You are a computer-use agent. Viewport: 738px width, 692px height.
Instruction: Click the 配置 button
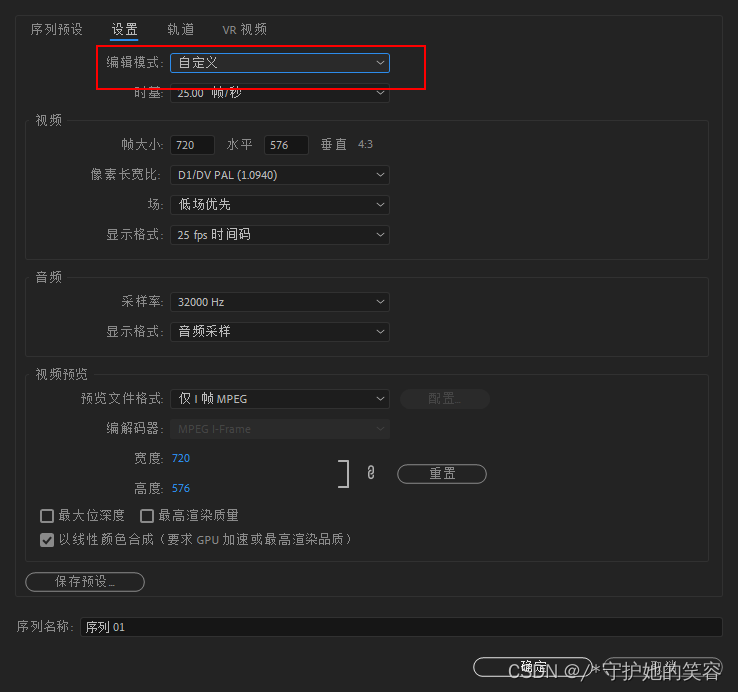coord(445,399)
